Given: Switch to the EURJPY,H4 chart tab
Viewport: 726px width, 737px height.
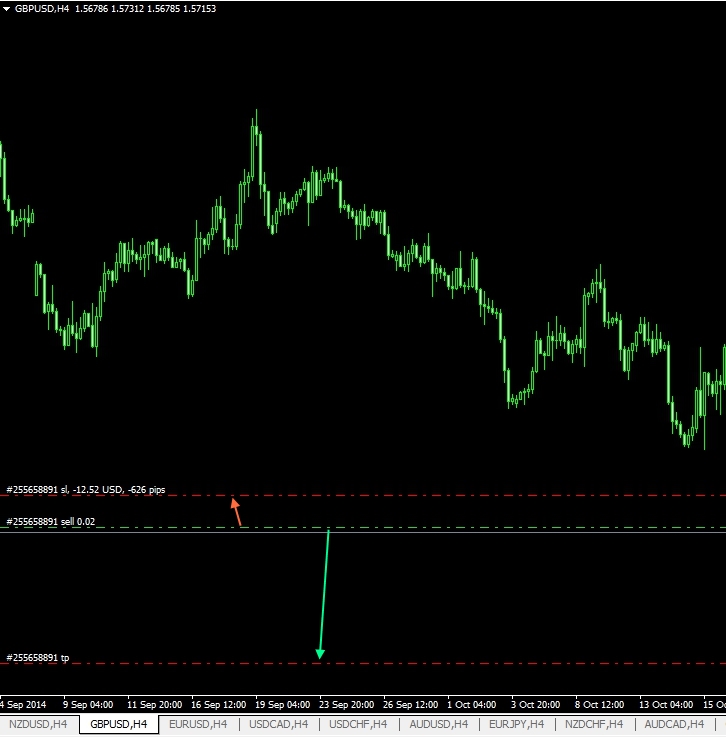Looking at the screenshot, I should point(517,724).
